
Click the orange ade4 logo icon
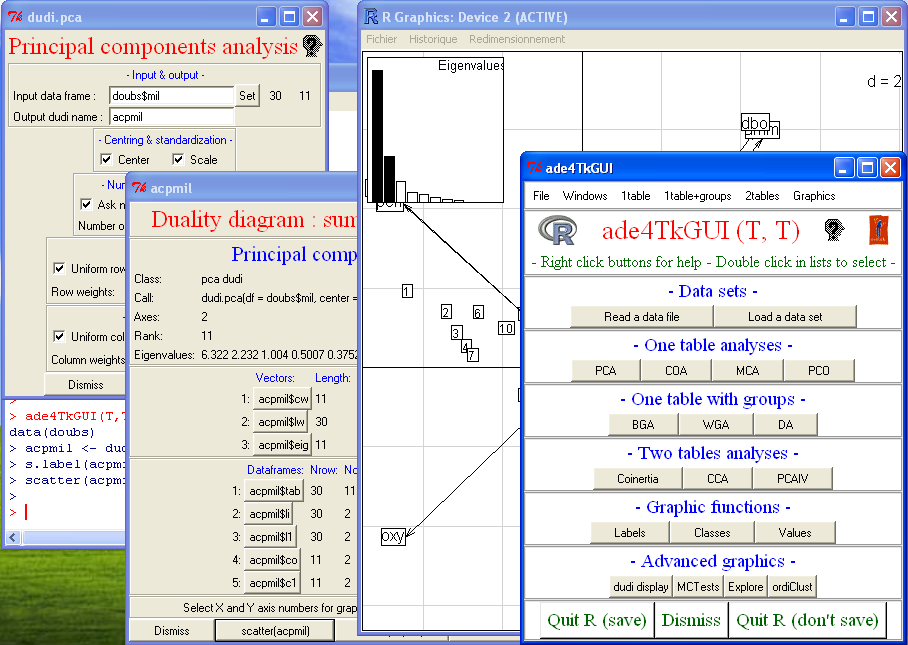878,231
